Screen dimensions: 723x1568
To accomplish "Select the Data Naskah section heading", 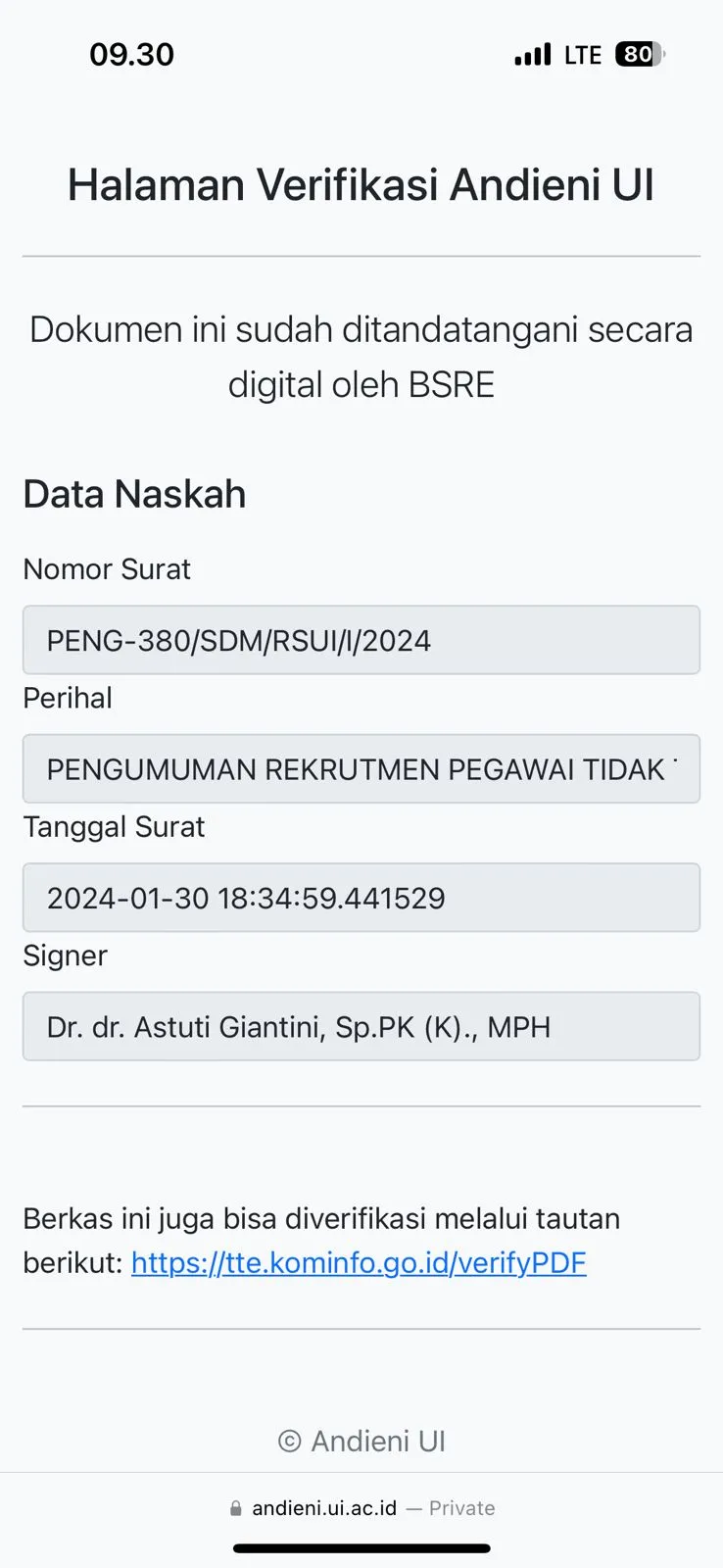I will tap(134, 494).
